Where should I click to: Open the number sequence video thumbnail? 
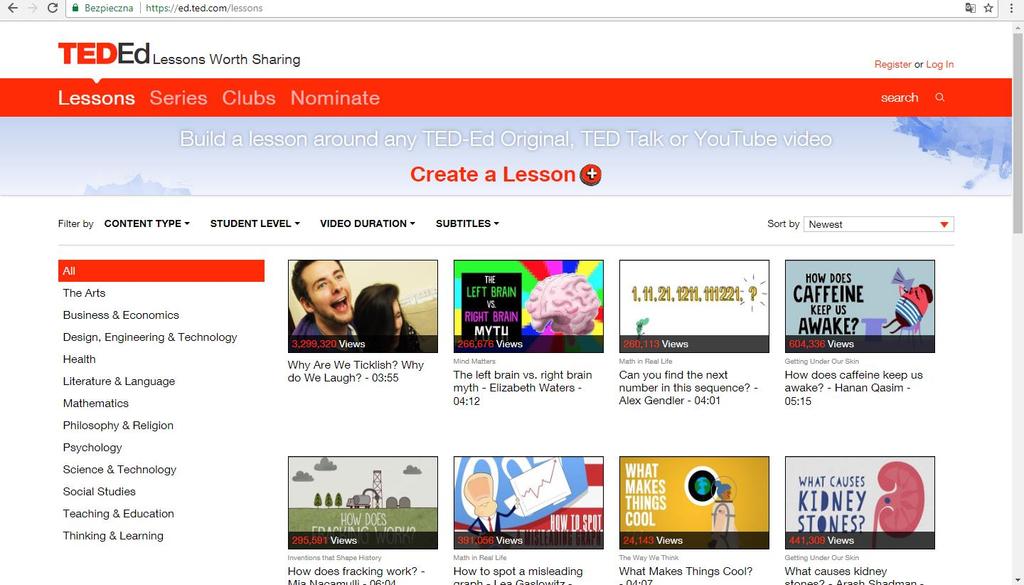click(694, 306)
